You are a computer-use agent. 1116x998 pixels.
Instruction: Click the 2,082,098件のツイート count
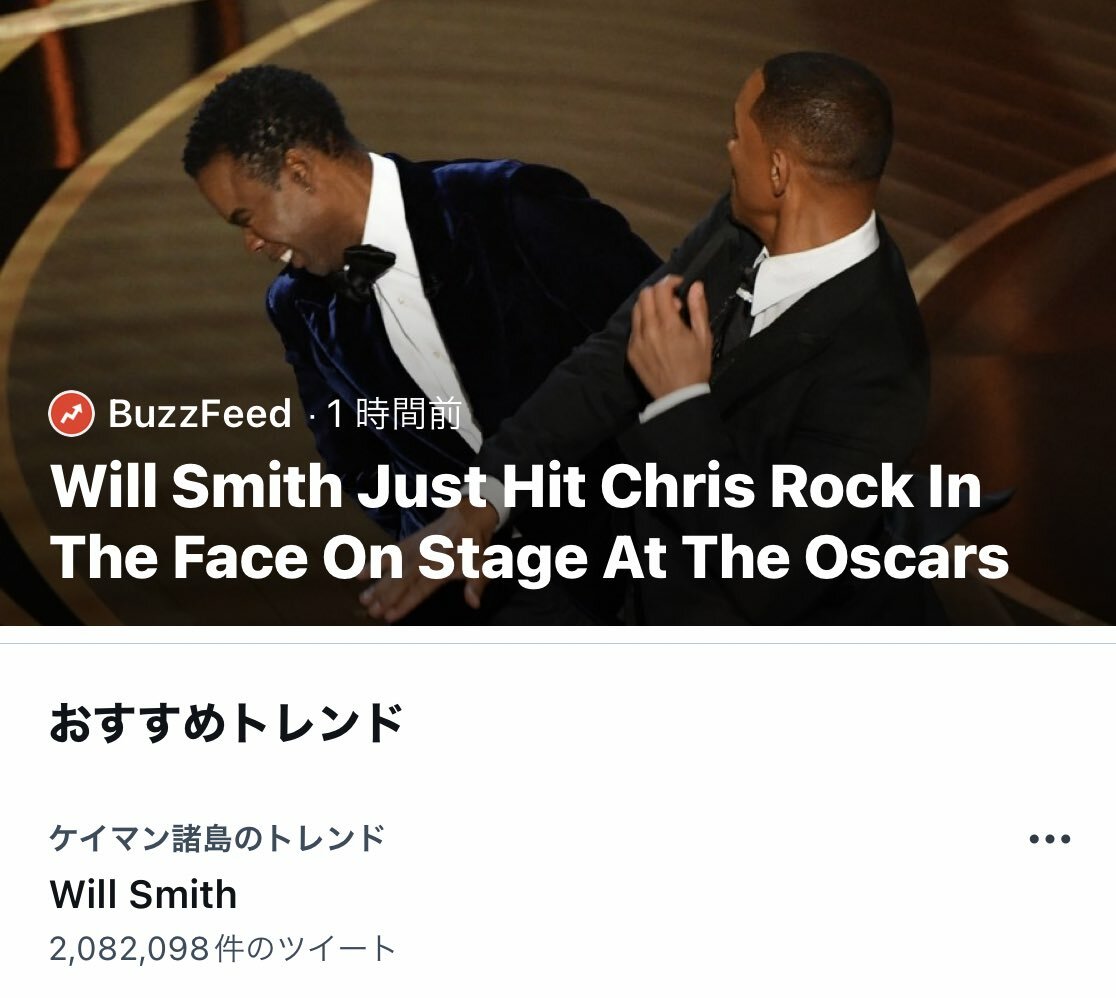click(x=222, y=949)
